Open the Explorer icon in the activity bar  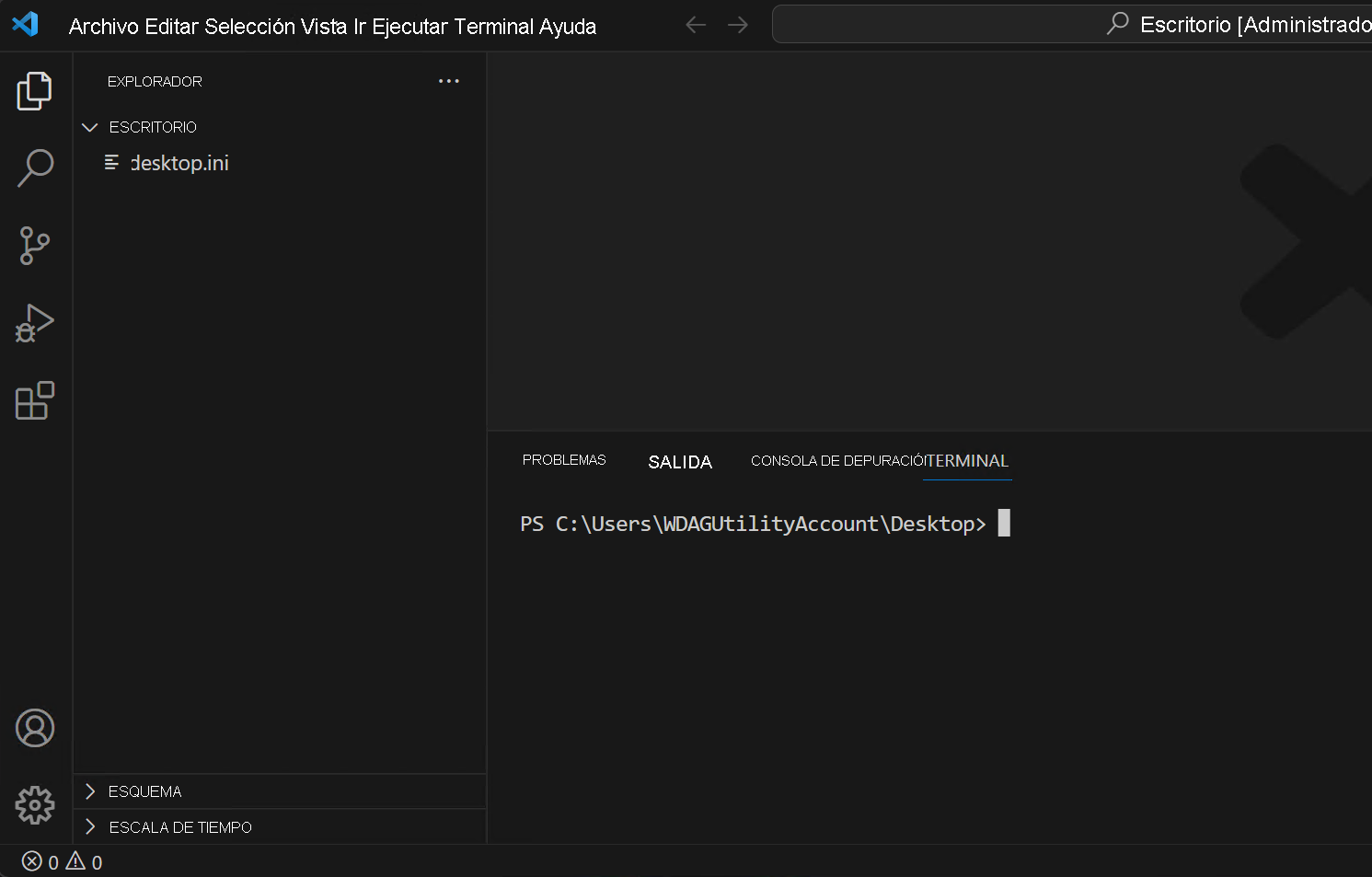pos(34,90)
